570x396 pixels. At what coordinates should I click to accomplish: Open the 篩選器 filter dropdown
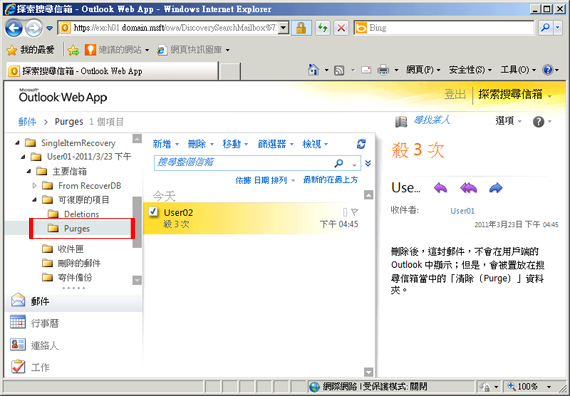(x=276, y=144)
